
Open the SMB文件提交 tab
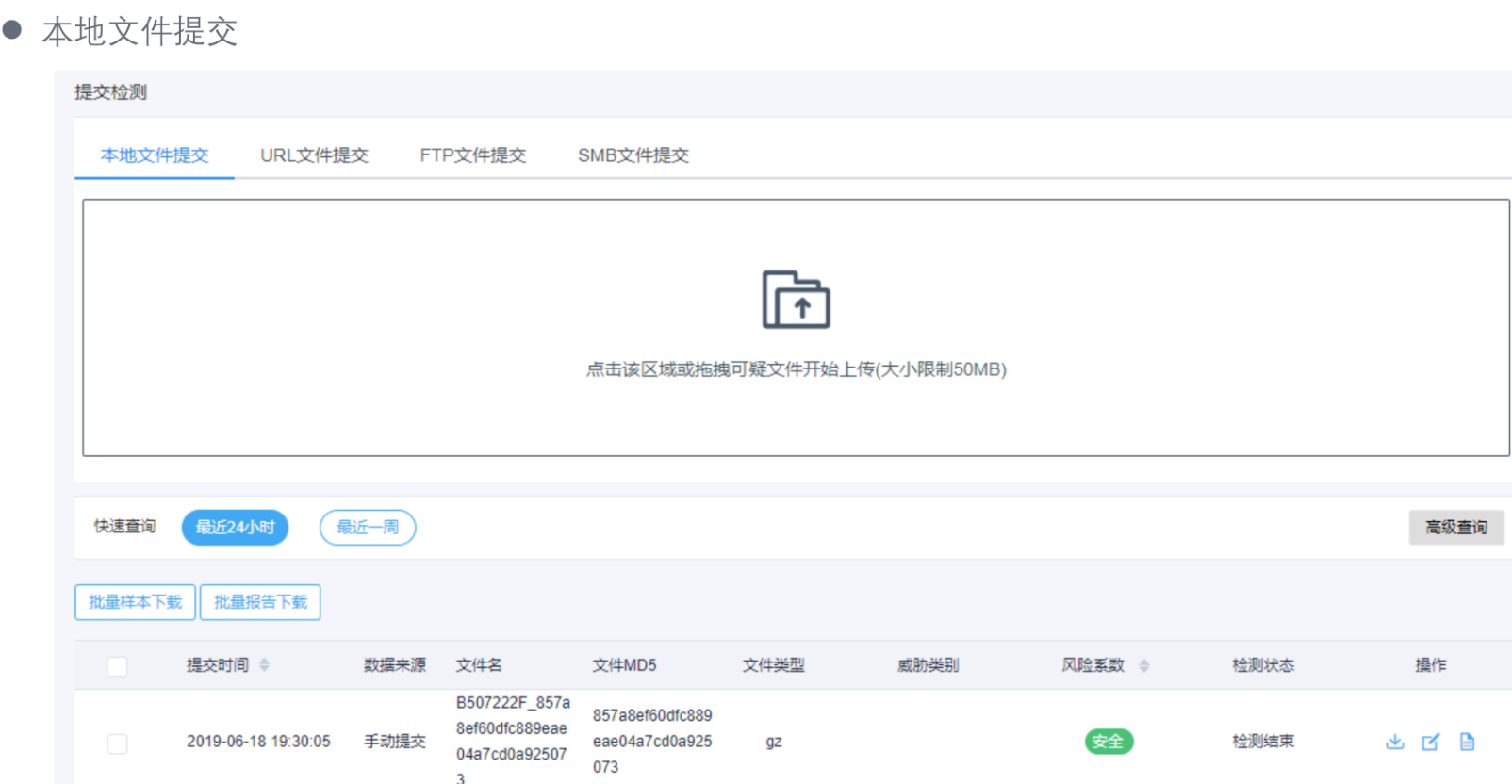pyautogui.click(x=633, y=155)
